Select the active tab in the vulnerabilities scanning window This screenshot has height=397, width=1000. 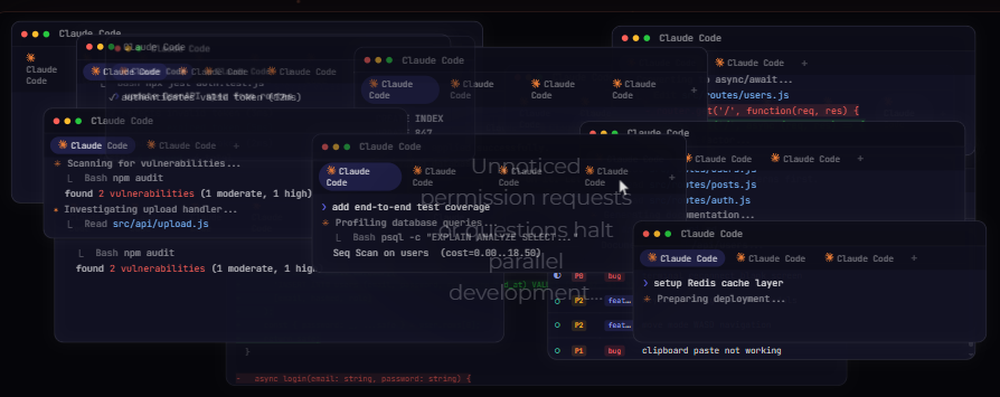pyautogui.click(x=93, y=146)
